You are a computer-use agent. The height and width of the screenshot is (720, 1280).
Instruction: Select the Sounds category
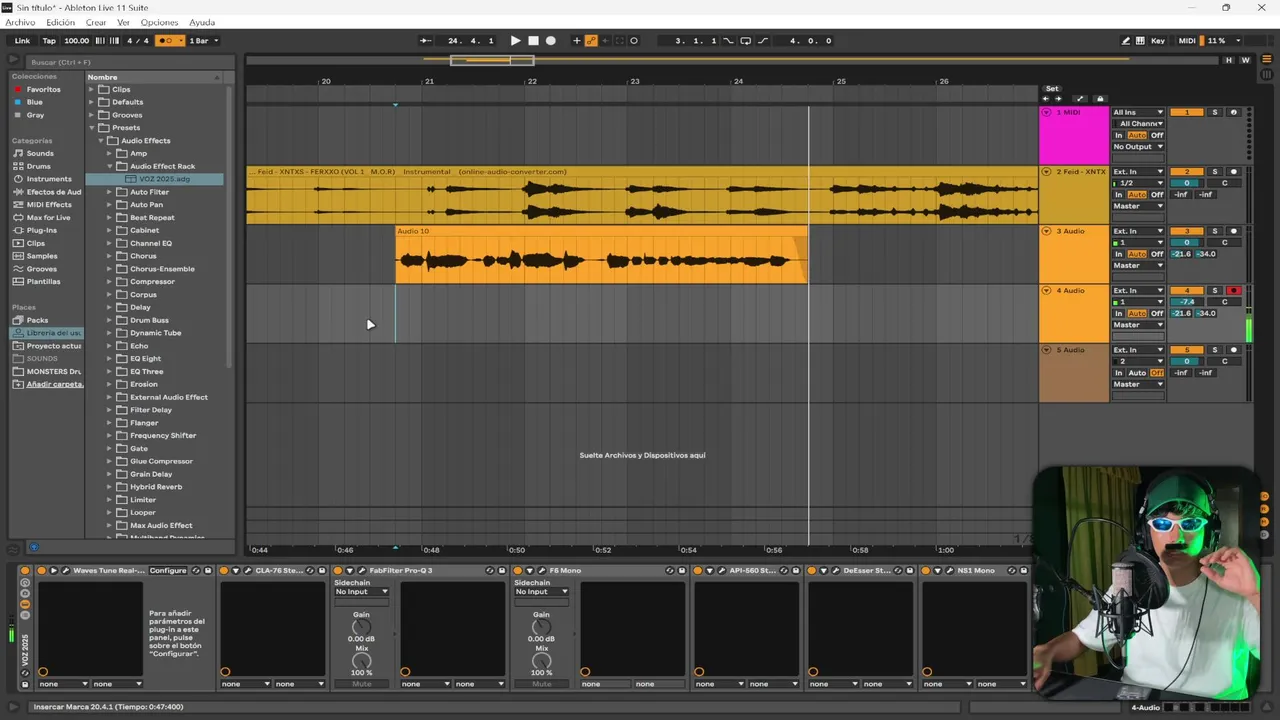(x=40, y=153)
